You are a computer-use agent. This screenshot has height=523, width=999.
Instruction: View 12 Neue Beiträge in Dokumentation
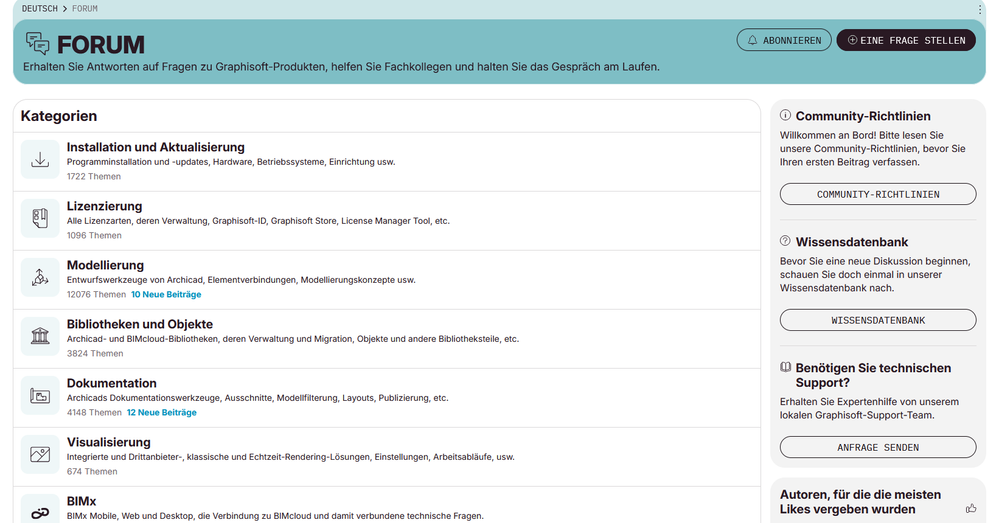pos(162,412)
